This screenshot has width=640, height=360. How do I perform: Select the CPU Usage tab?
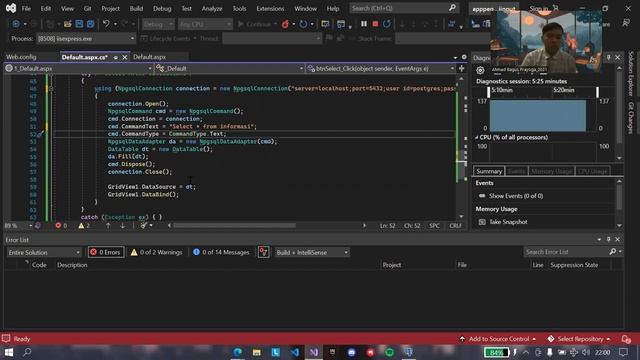pos(592,171)
